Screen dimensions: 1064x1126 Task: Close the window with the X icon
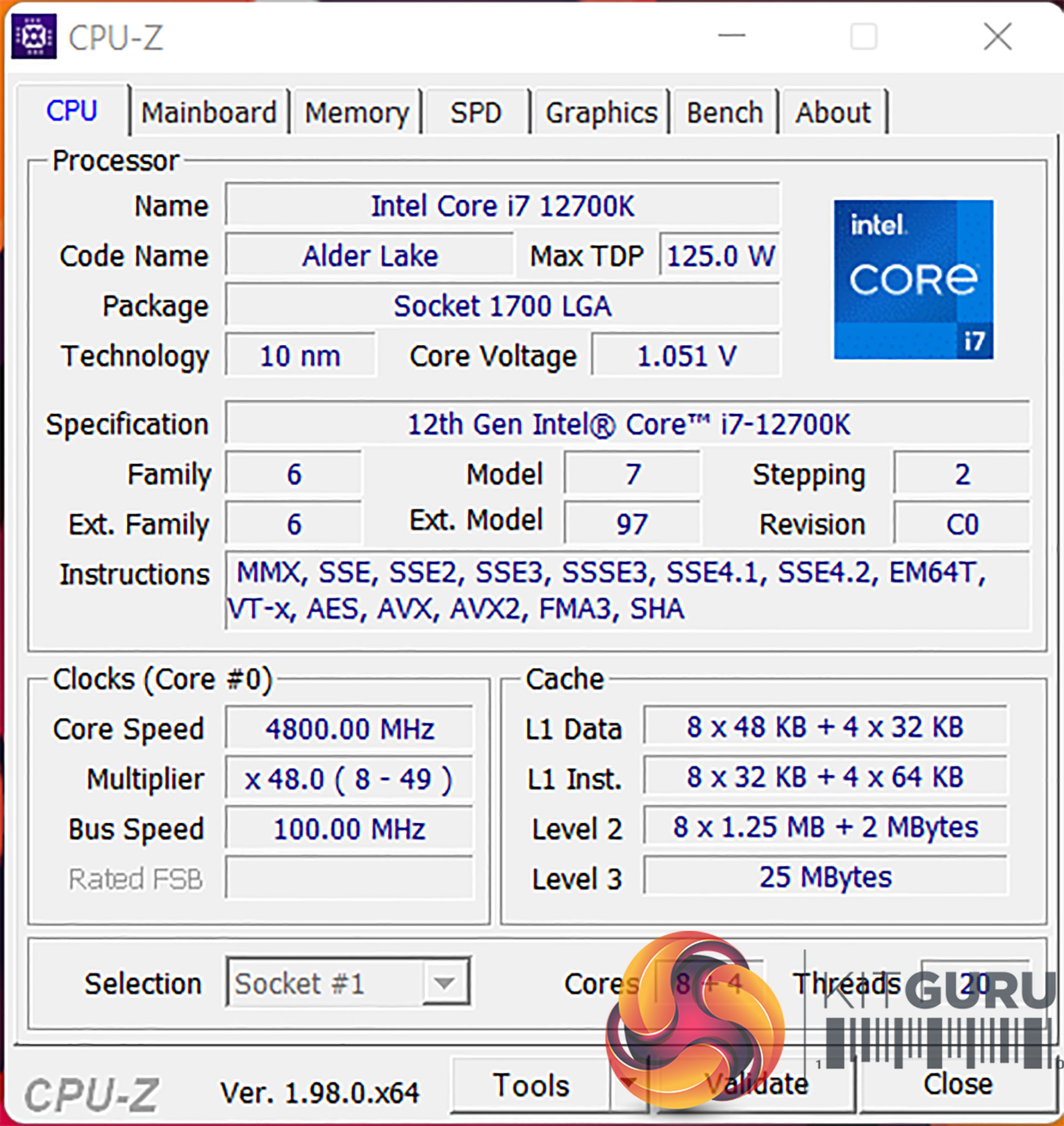[997, 37]
